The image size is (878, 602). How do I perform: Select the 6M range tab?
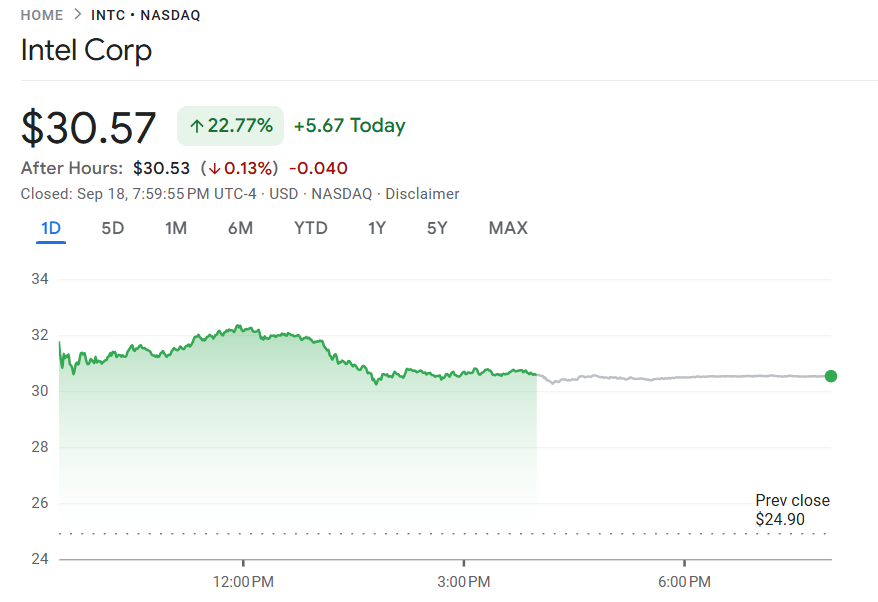(240, 228)
